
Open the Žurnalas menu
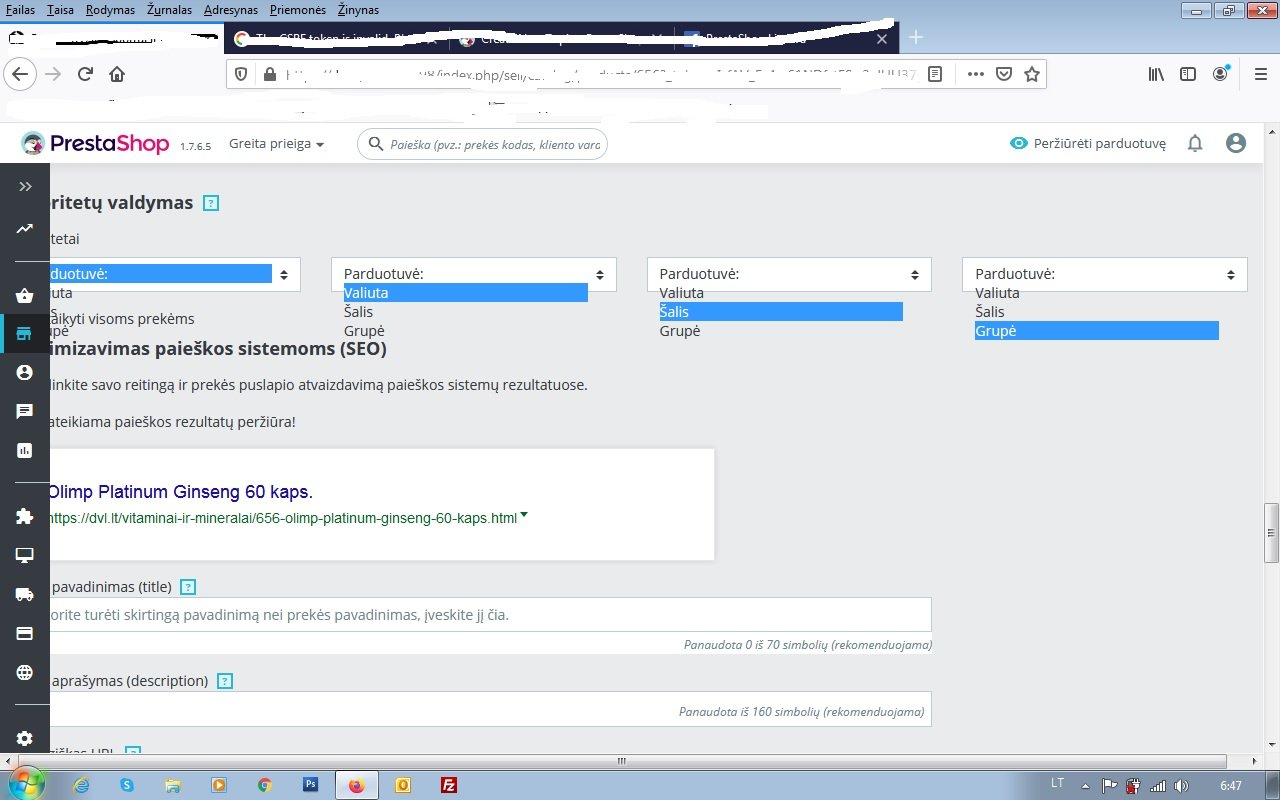[x=168, y=10]
